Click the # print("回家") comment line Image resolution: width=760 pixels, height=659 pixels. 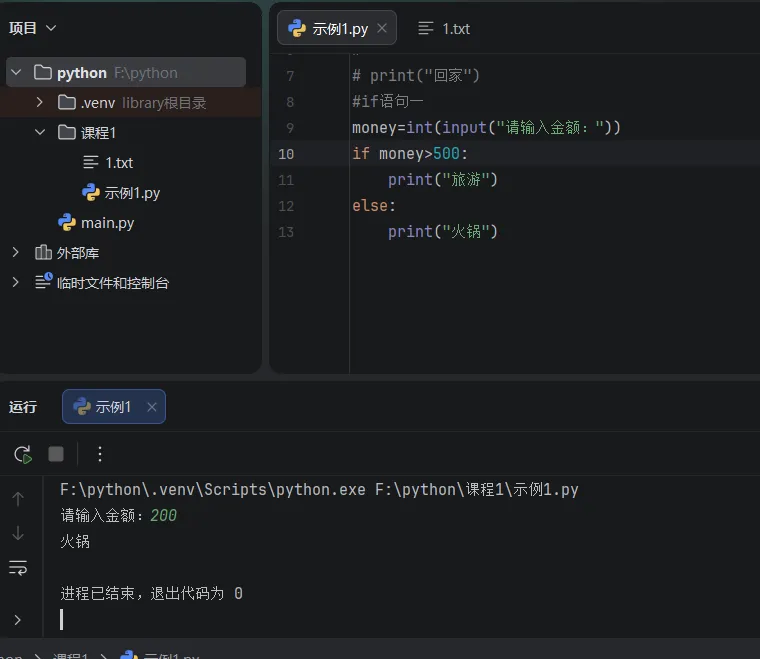pyautogui.click(x=416, y=76)
